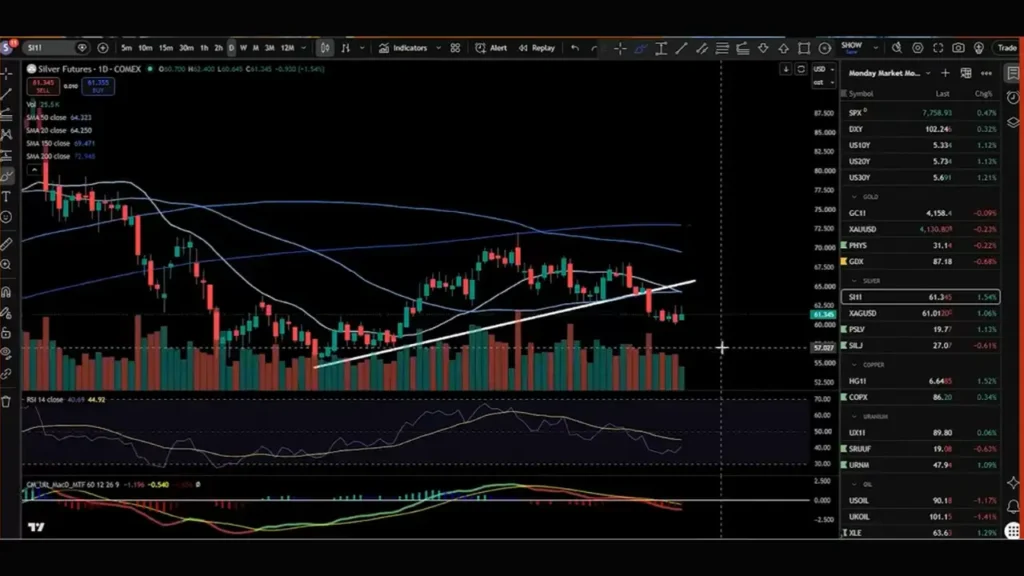Open the Indicators favorites dropdown arrow

click(x=438, y=48)
